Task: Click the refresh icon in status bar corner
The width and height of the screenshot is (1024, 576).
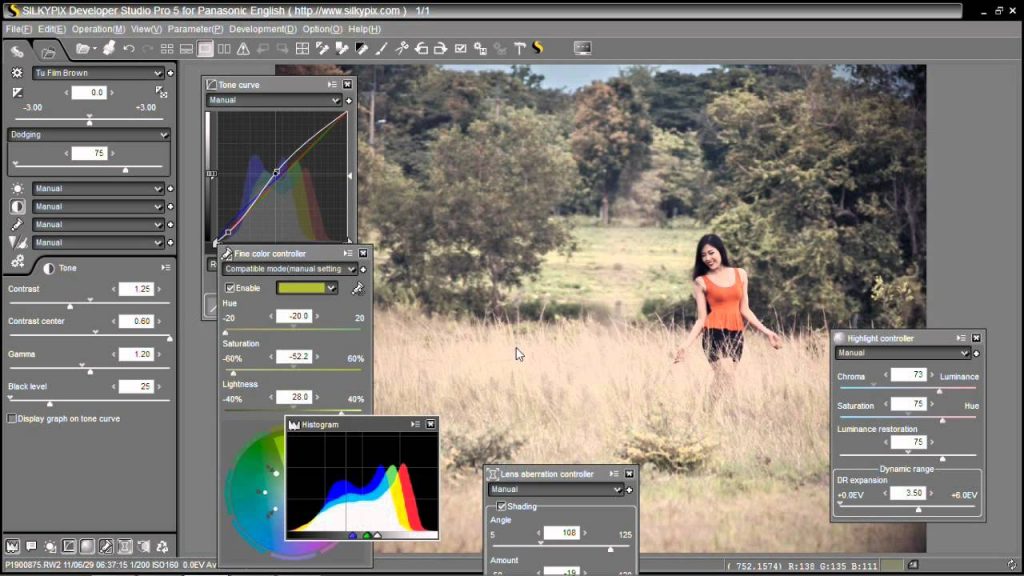Action: (x=1012, y=565)
